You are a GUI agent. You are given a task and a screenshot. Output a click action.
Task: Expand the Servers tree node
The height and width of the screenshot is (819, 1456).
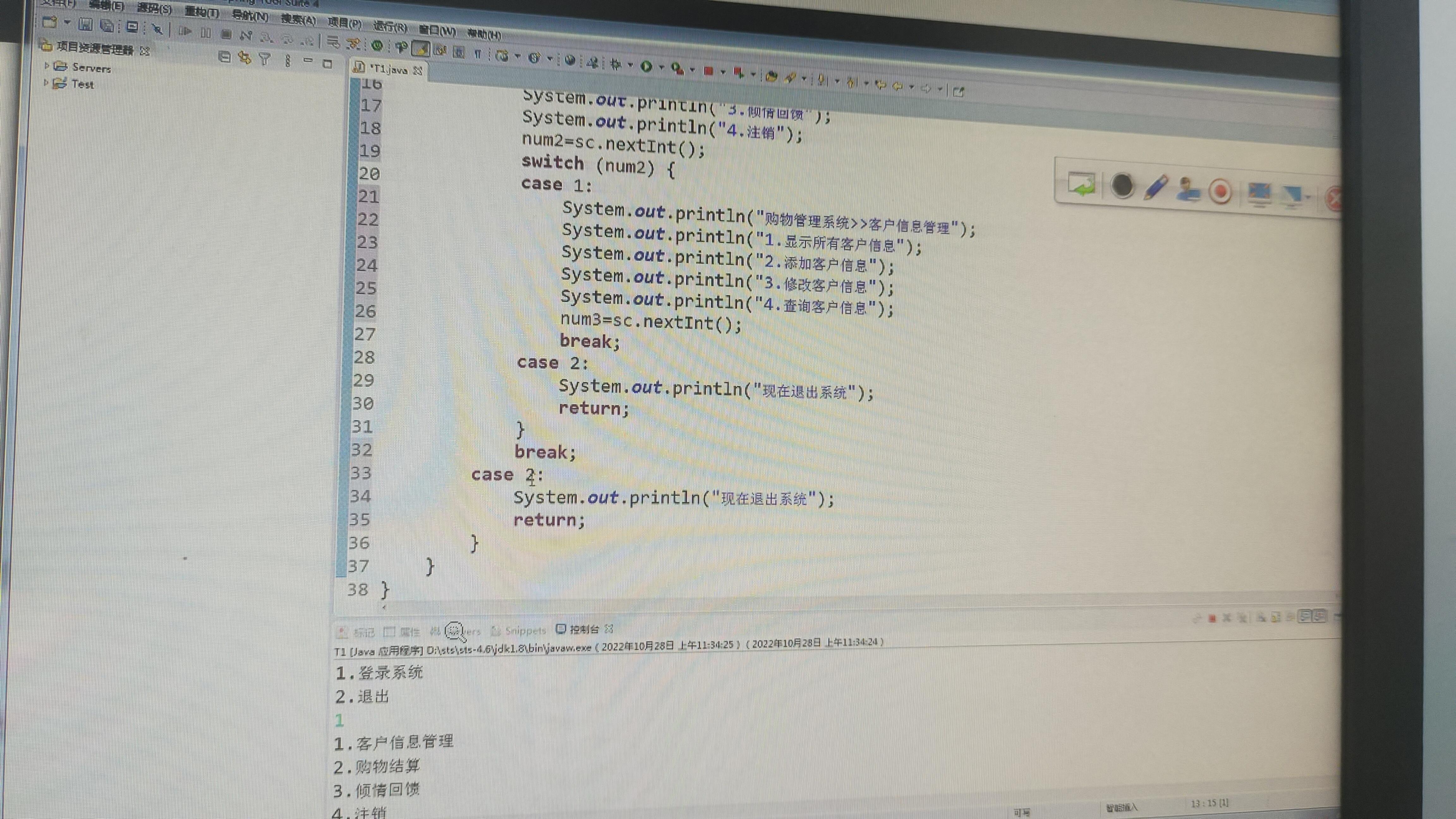pyautogui.click(x=46, y=66)
